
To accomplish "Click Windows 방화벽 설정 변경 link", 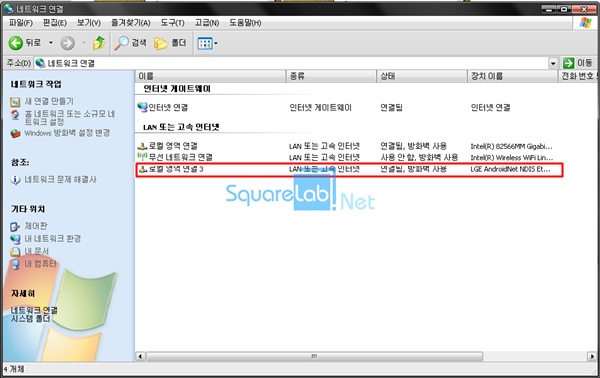I will point(67,133).
